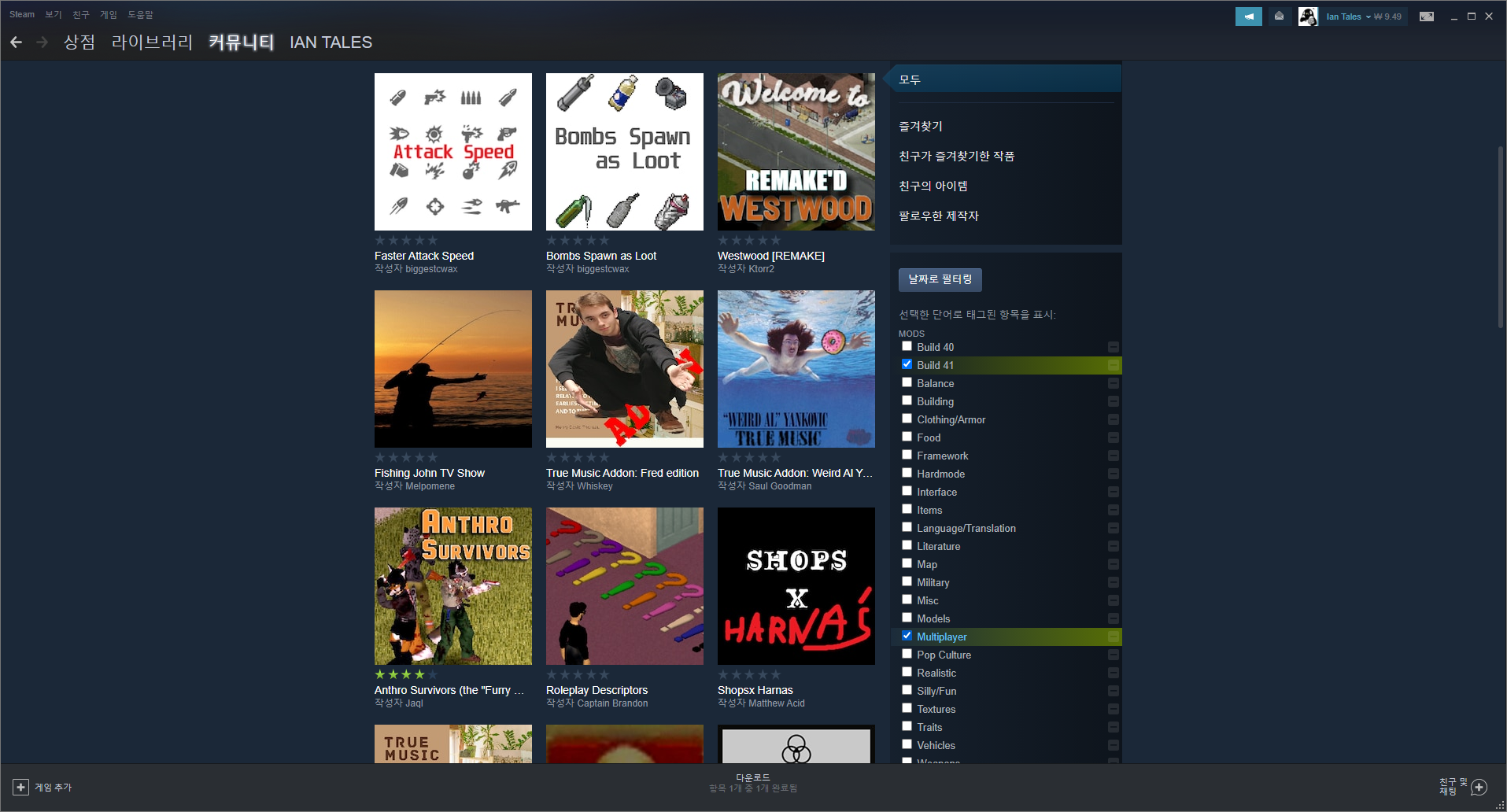
Task: Exclude the Interface tag with minus icon
Action: (1113, 492)
